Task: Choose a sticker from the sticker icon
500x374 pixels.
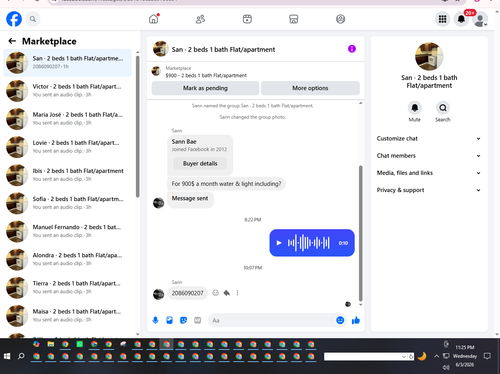Action: tap(183, 320)
